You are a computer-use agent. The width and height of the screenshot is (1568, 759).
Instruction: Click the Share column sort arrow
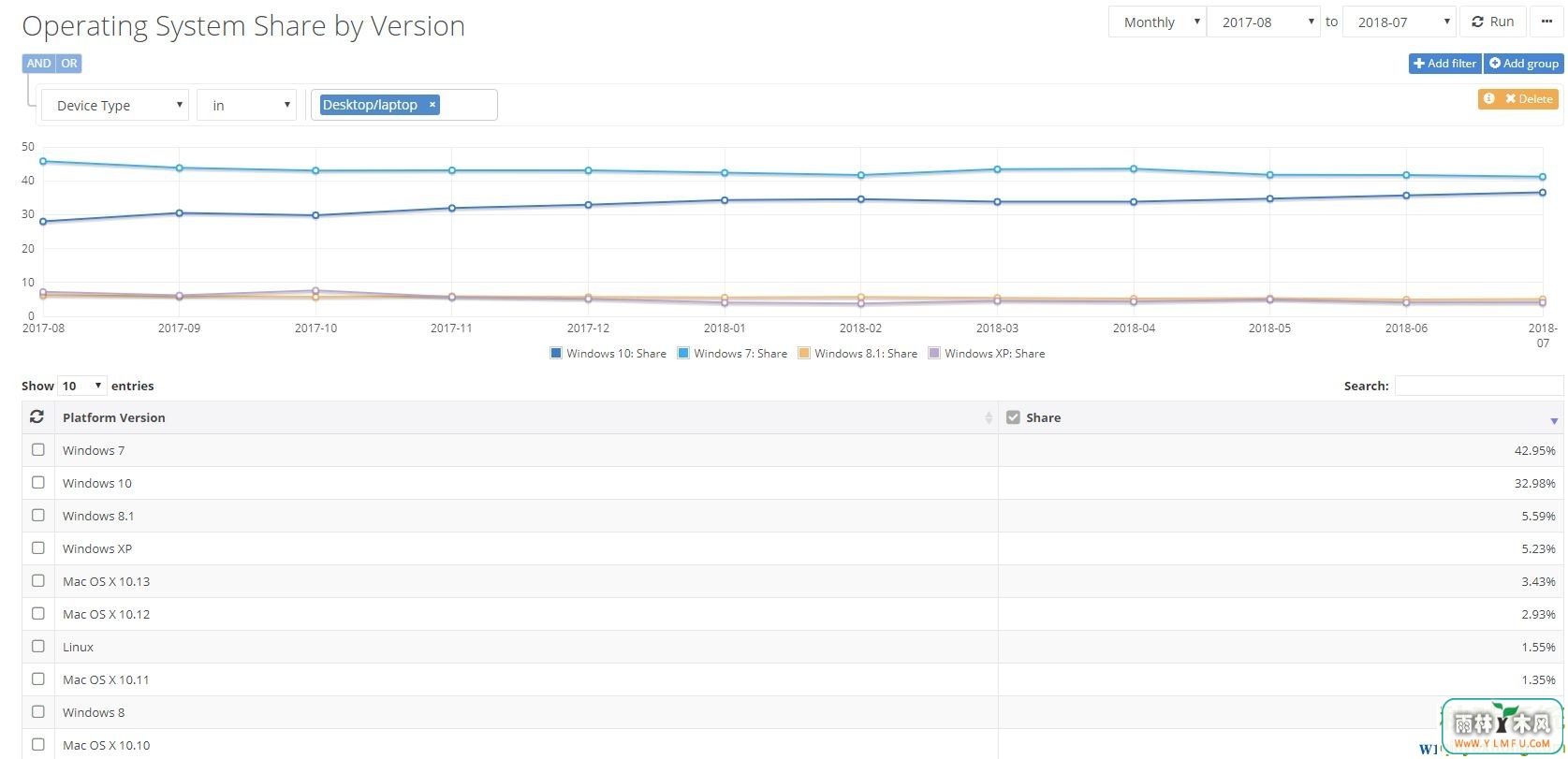click(x=1554, y=420)
